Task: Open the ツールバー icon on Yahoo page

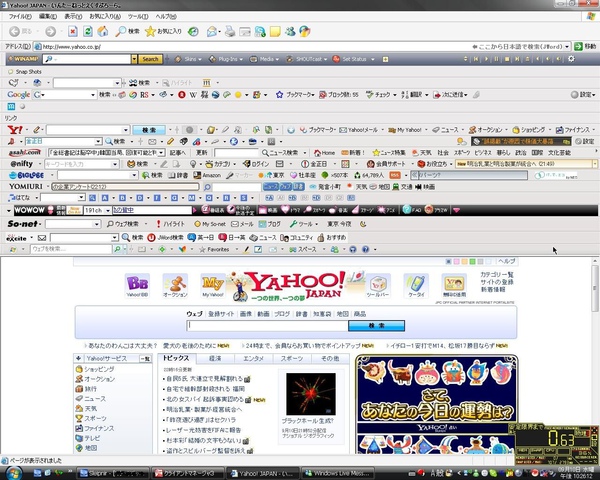Action: pyautogui.click(x=378, y=286)
